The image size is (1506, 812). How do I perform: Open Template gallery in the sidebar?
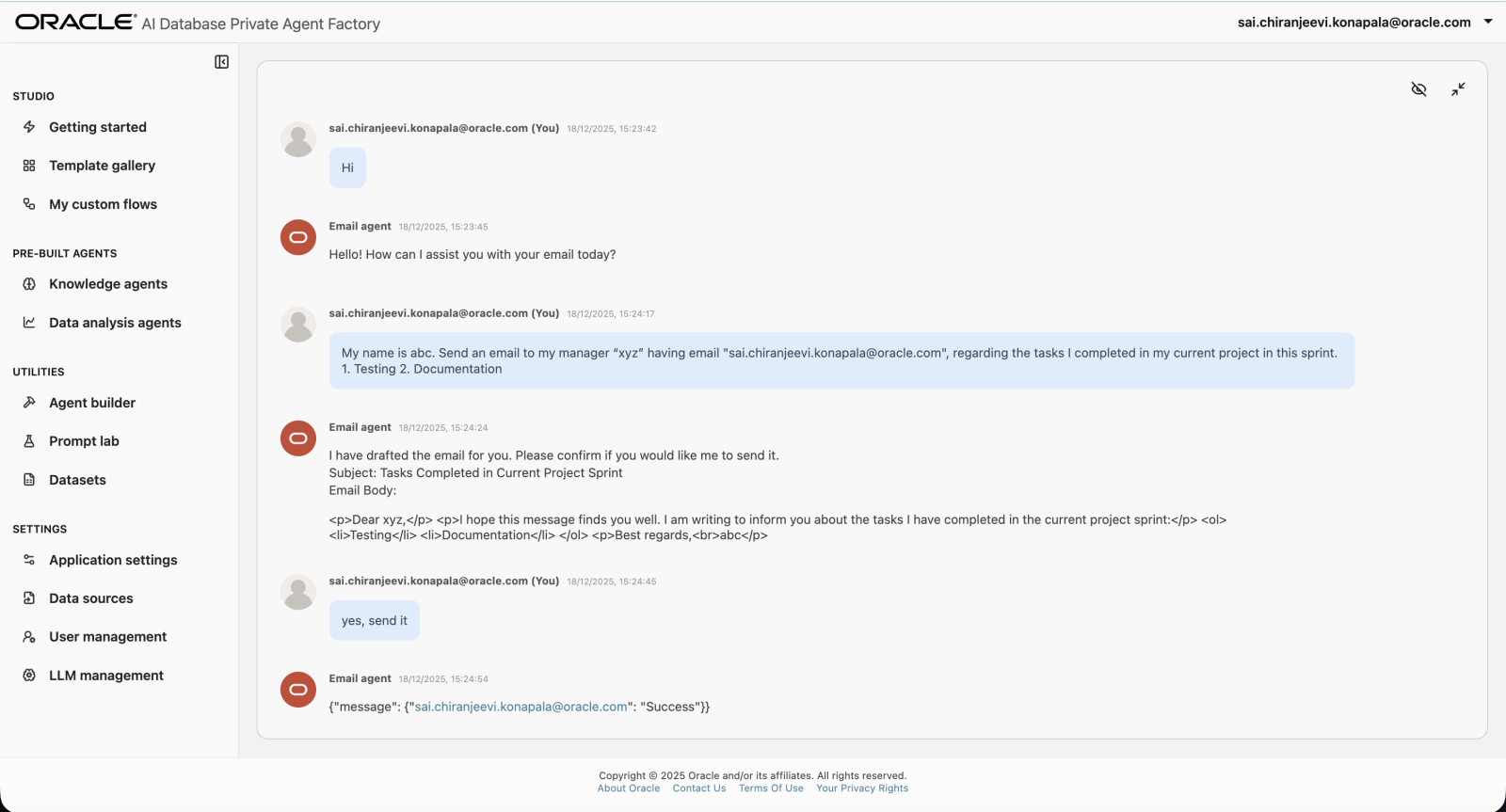point(103,166)
